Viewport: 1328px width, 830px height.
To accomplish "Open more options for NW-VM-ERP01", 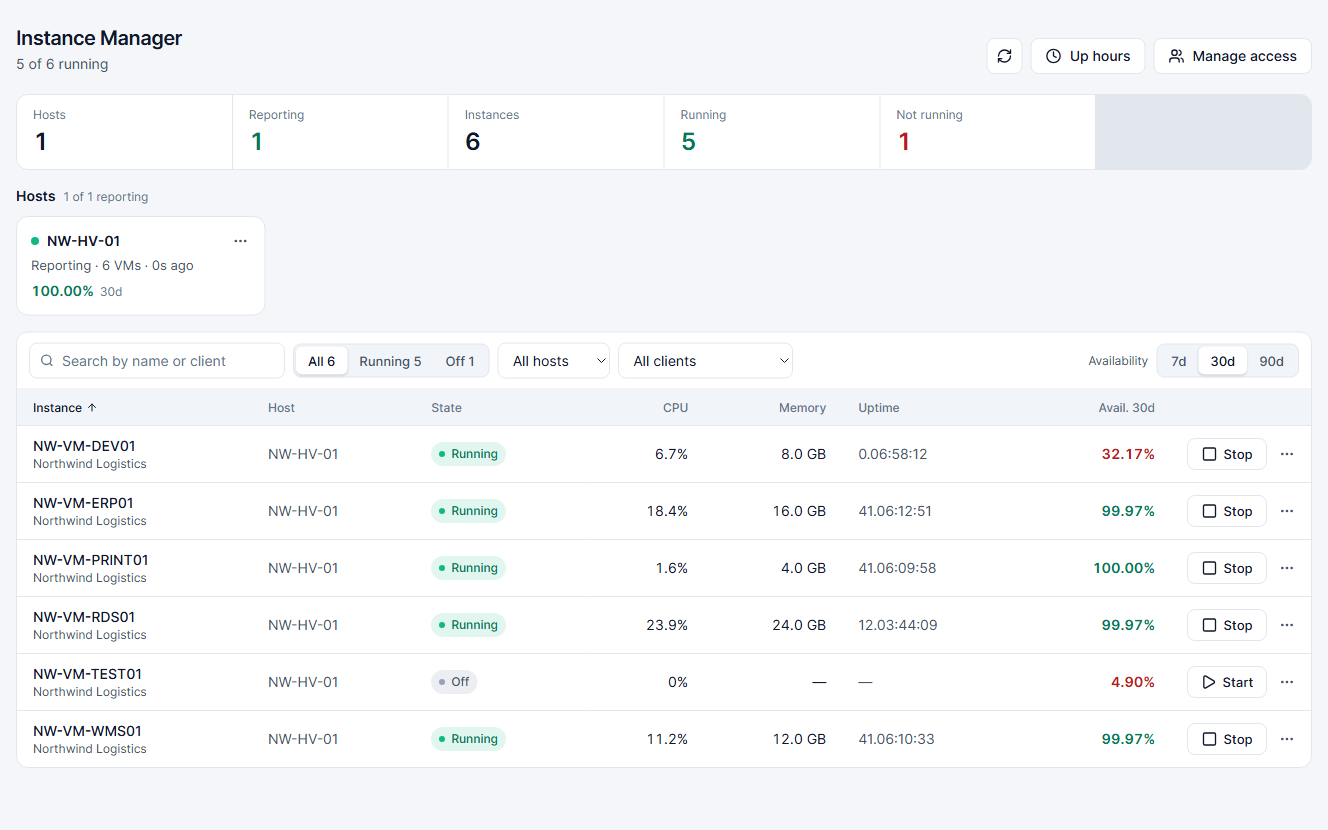I will [1287, 511].
